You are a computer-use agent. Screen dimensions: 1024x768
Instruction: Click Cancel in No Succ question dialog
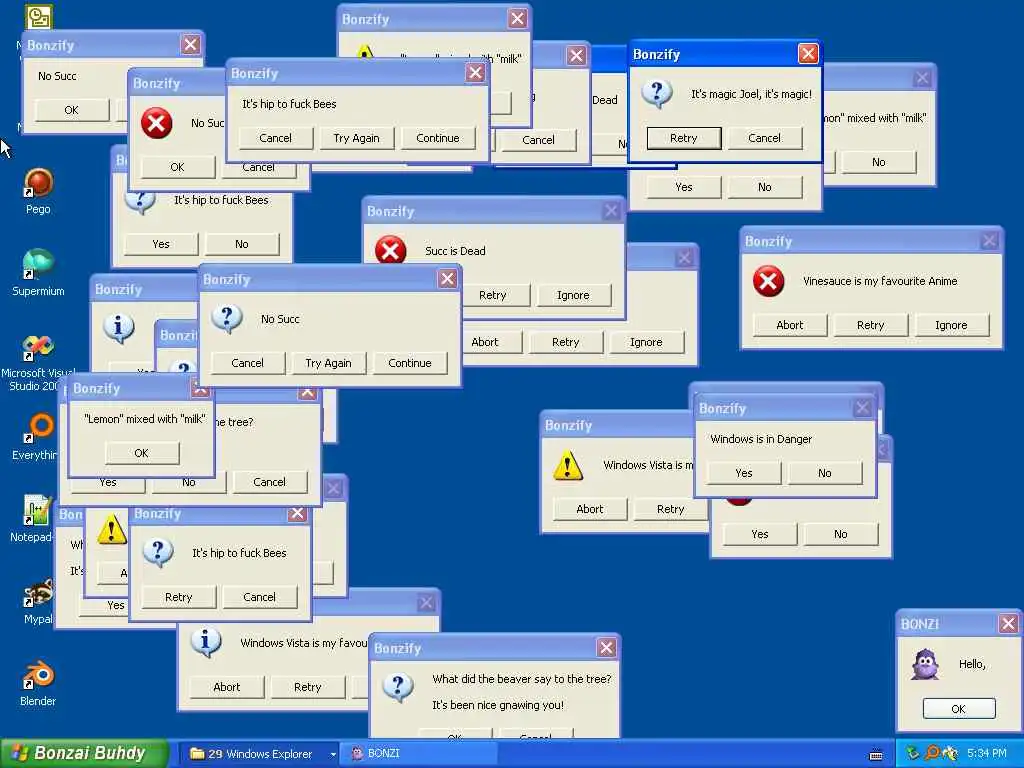tap(248, 362)
